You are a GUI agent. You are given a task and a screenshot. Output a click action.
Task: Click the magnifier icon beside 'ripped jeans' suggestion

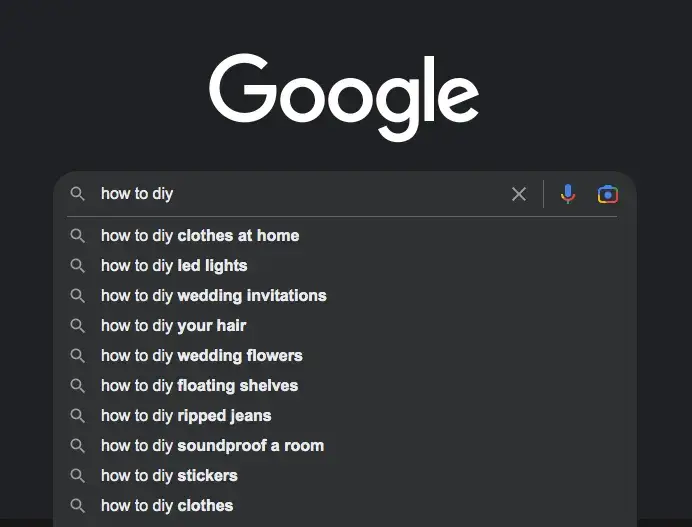coord(77,416)
